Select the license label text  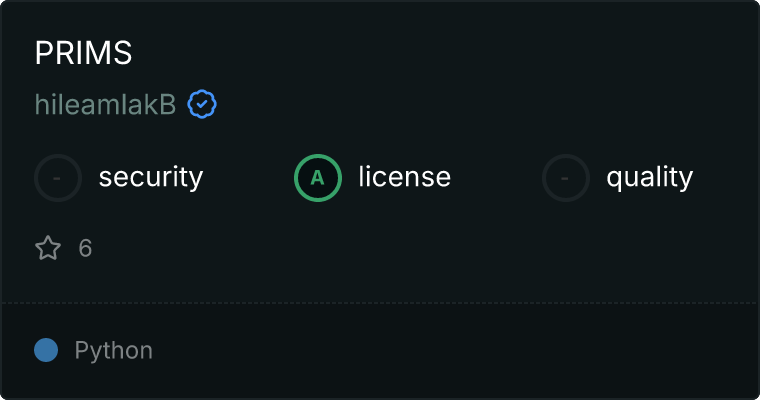[404, 178]
